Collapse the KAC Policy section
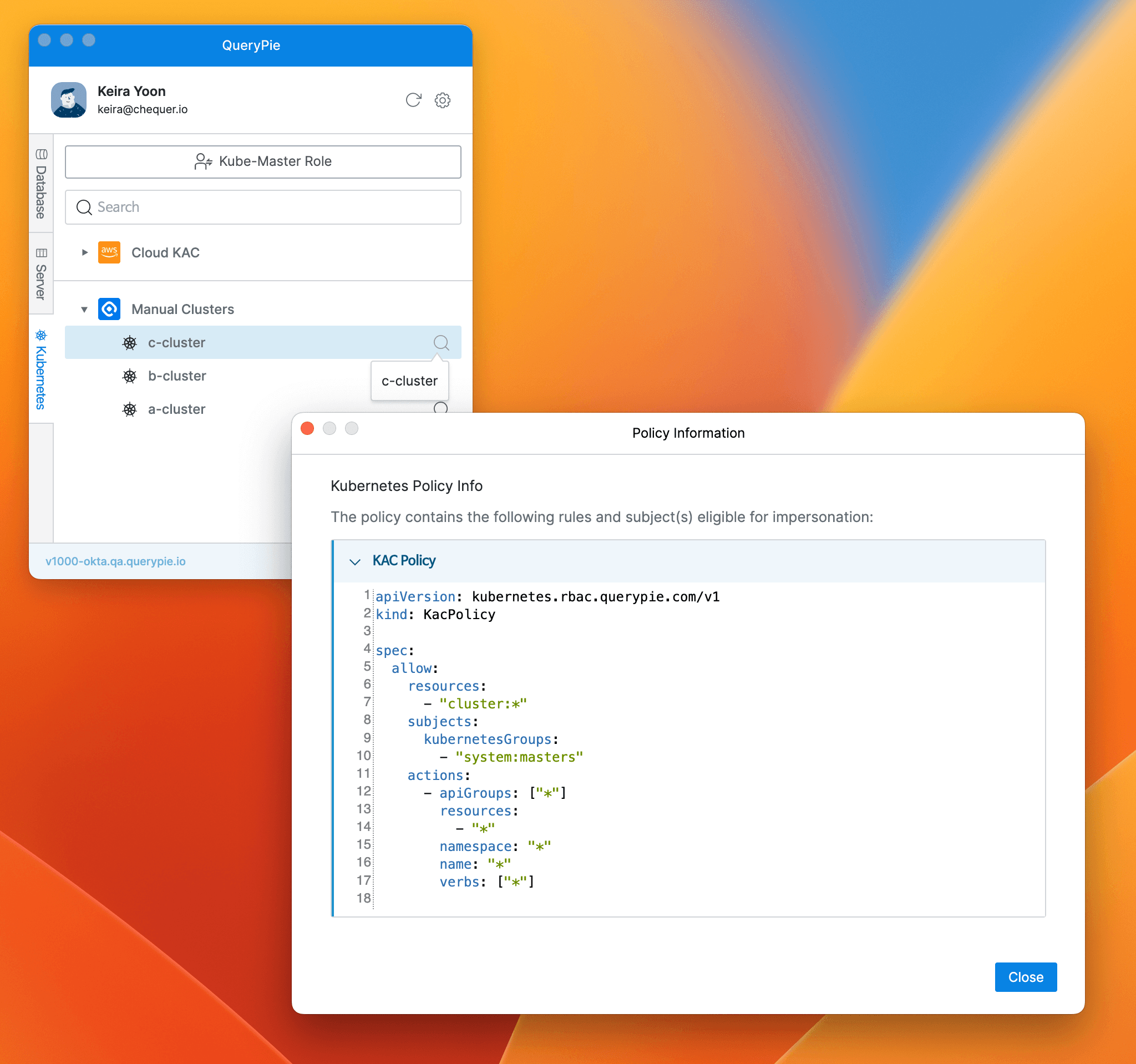 coord(355,561)
